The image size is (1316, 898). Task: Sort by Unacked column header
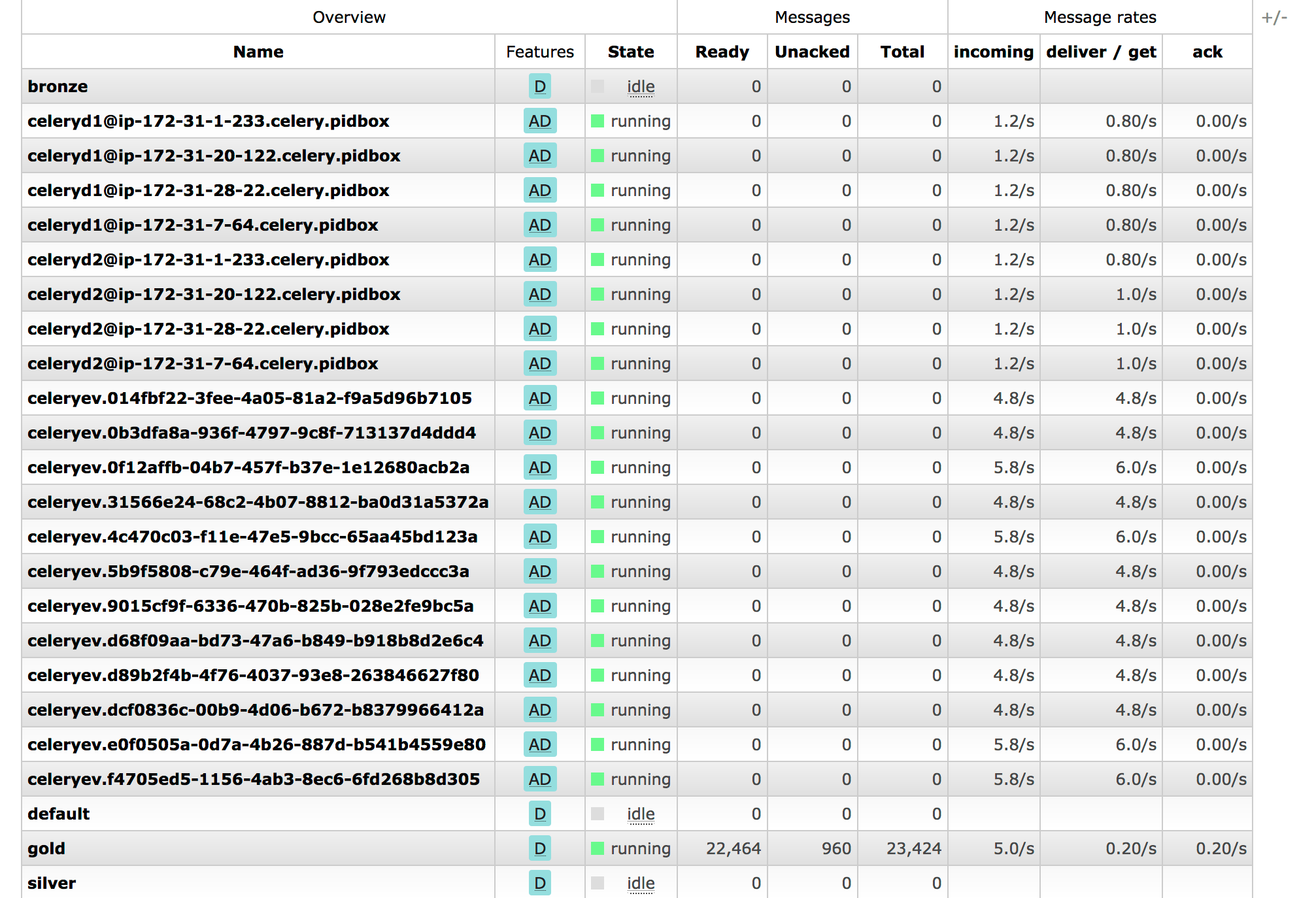(x=812, y=52)
